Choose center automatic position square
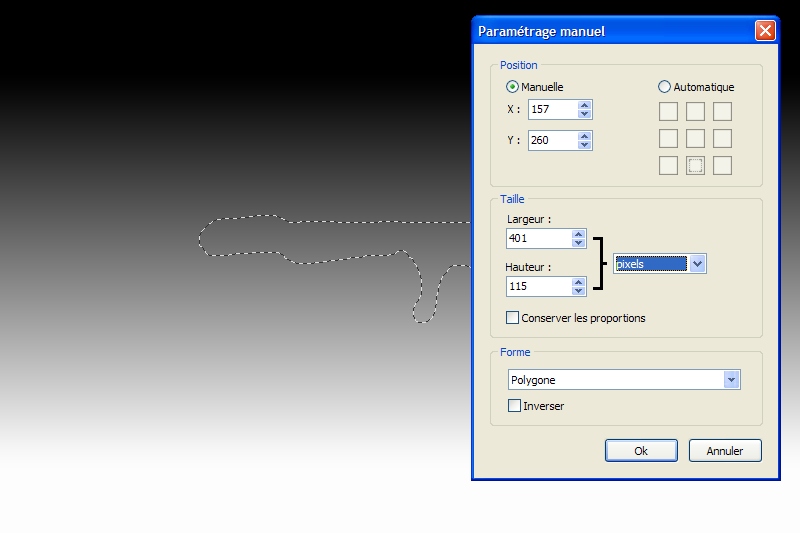This screenshot has height=533, width=800. click(x=695, y=139)
